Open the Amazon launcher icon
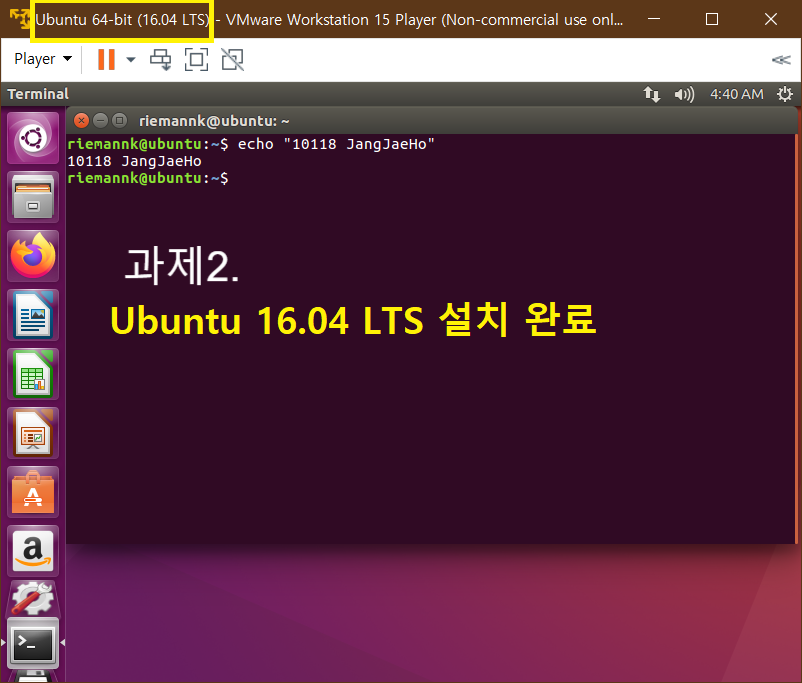This screenshot has height=683, width=802. coord(33,551)
